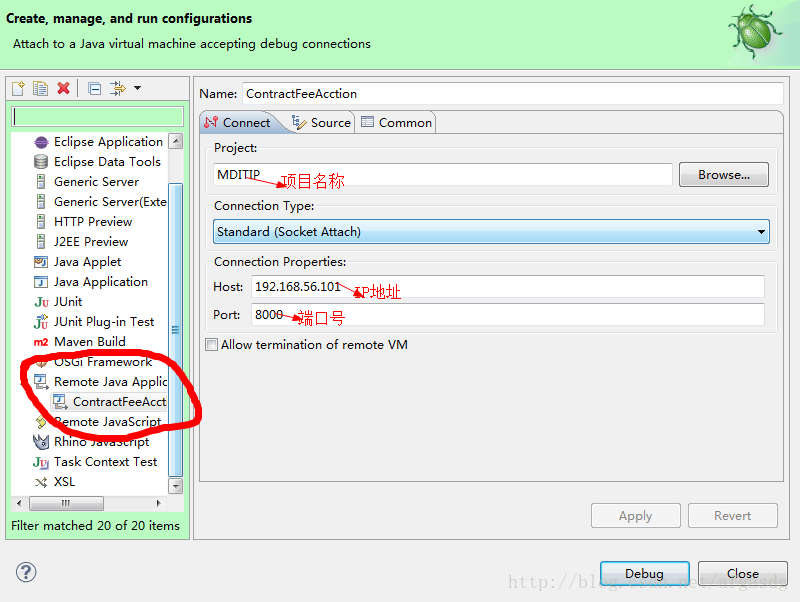Image resolution: width=800 pixels, height=602 pixels.
Task: Click the Rhino JavaScript icon
Action: coord(41,442)
